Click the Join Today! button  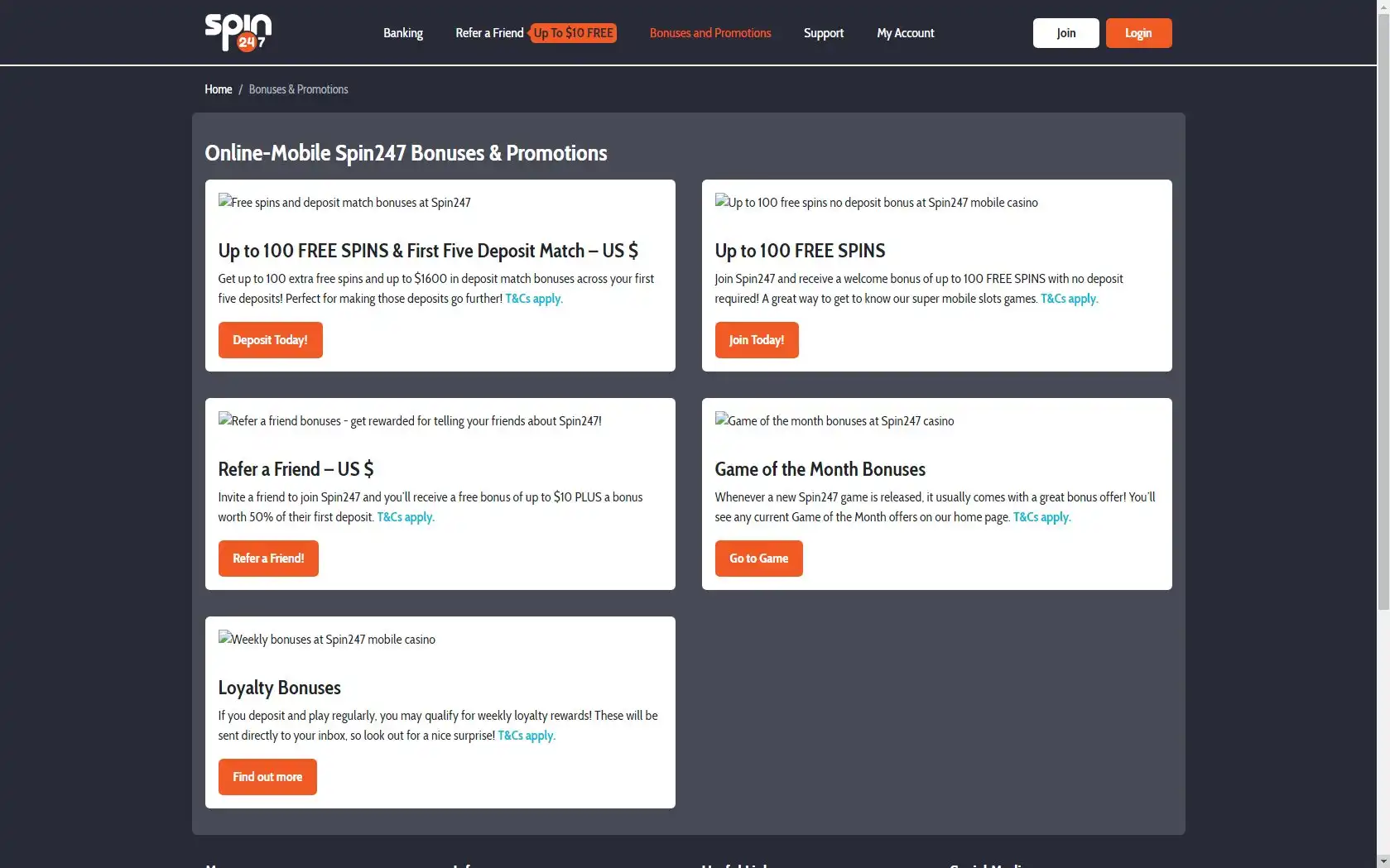[x=756, y=340]
